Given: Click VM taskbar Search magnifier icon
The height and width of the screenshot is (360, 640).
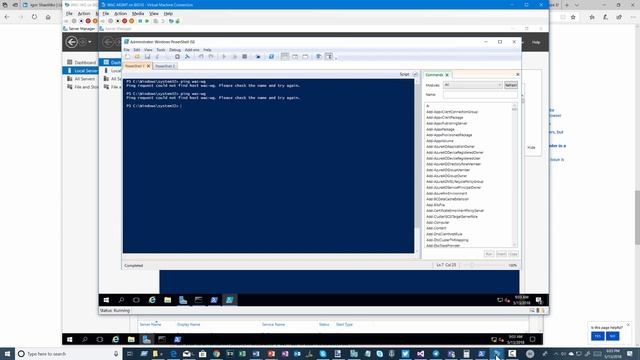Looking at the screenshot, I should coord(121,300).
